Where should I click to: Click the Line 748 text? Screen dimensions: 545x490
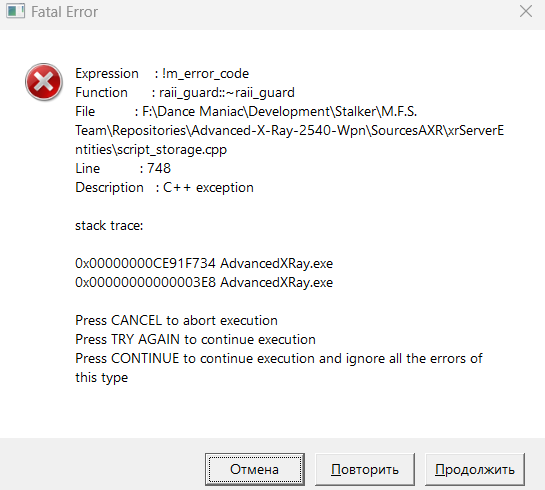(123, 168)
